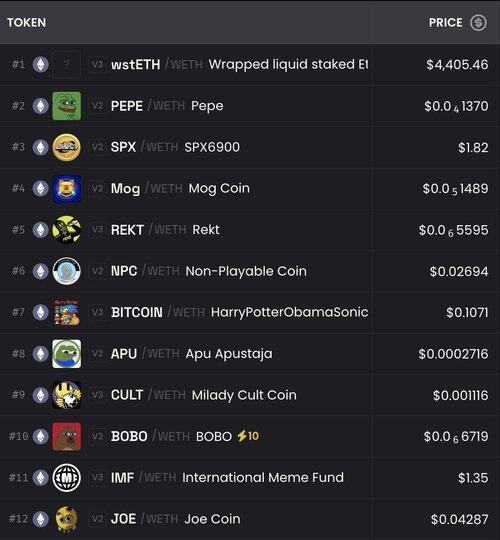
Task: Click the Milady Cult Coin icon
Action: [x=66, y=395]
